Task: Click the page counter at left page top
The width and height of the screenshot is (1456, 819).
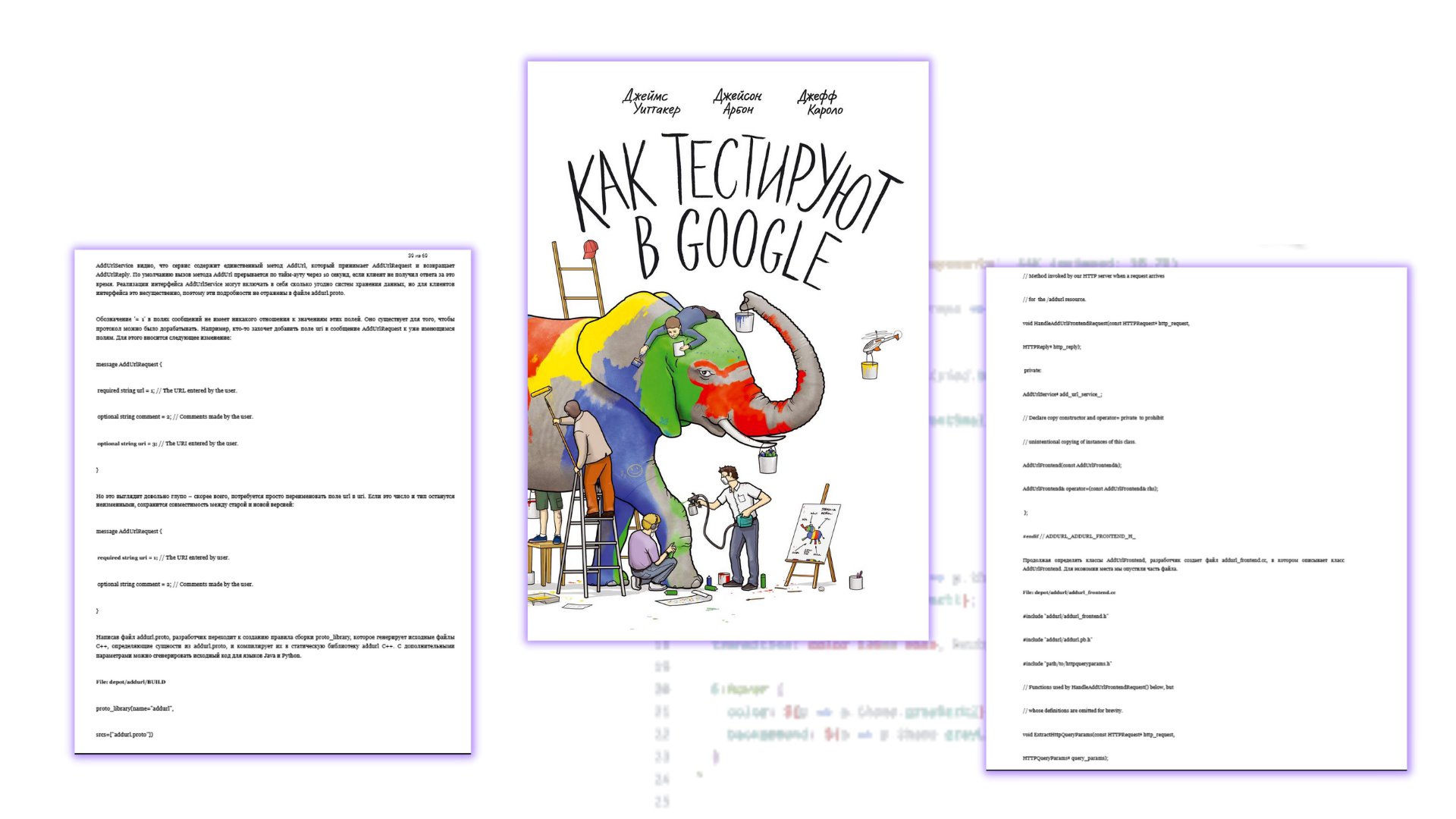Action: pos(418,256)
